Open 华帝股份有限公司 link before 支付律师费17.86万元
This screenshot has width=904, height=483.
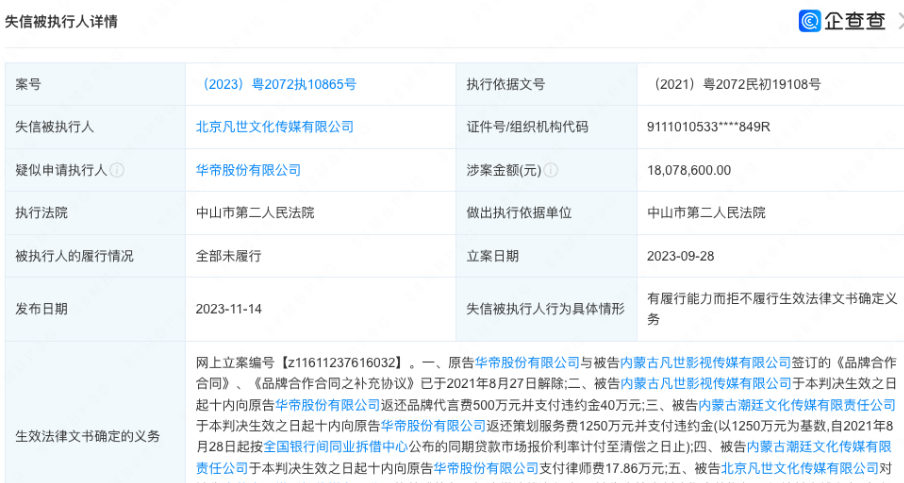[485, 468]
